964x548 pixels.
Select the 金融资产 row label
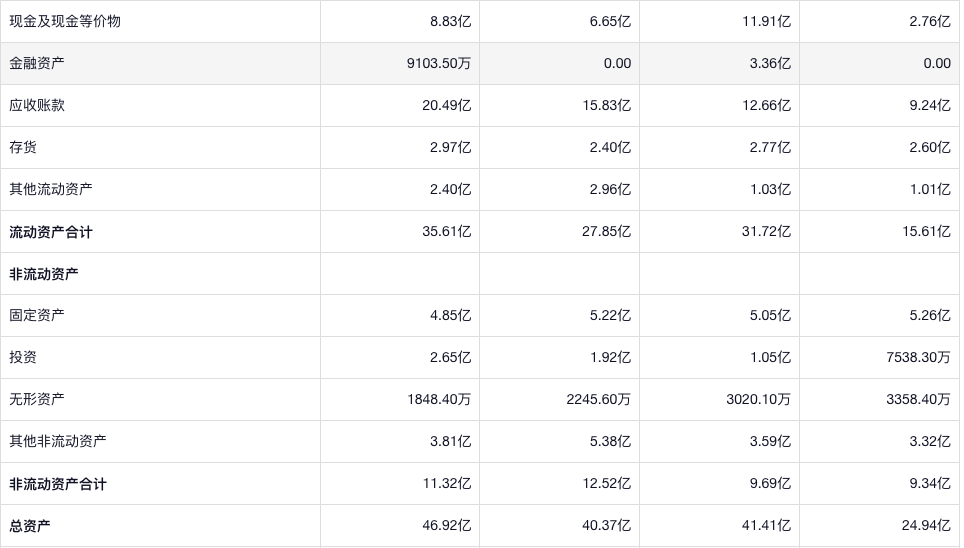37,63
